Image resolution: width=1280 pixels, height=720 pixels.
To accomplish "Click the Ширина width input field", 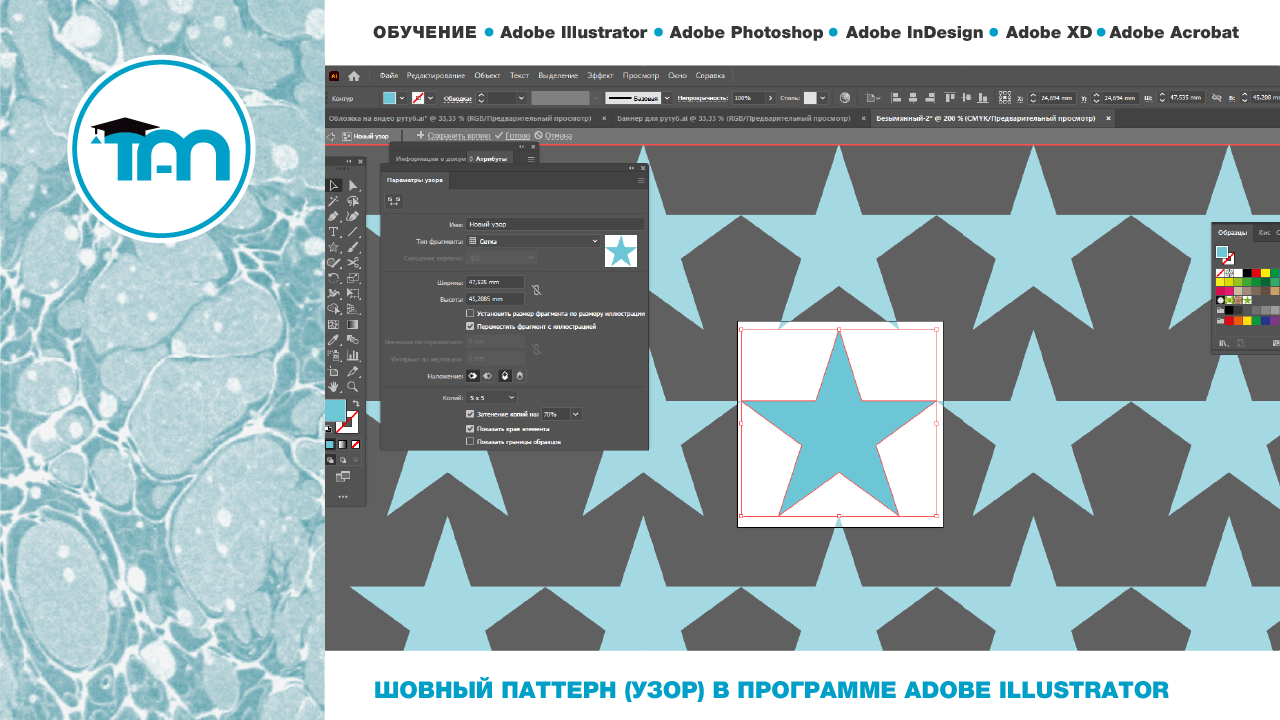I will [495, 282].
